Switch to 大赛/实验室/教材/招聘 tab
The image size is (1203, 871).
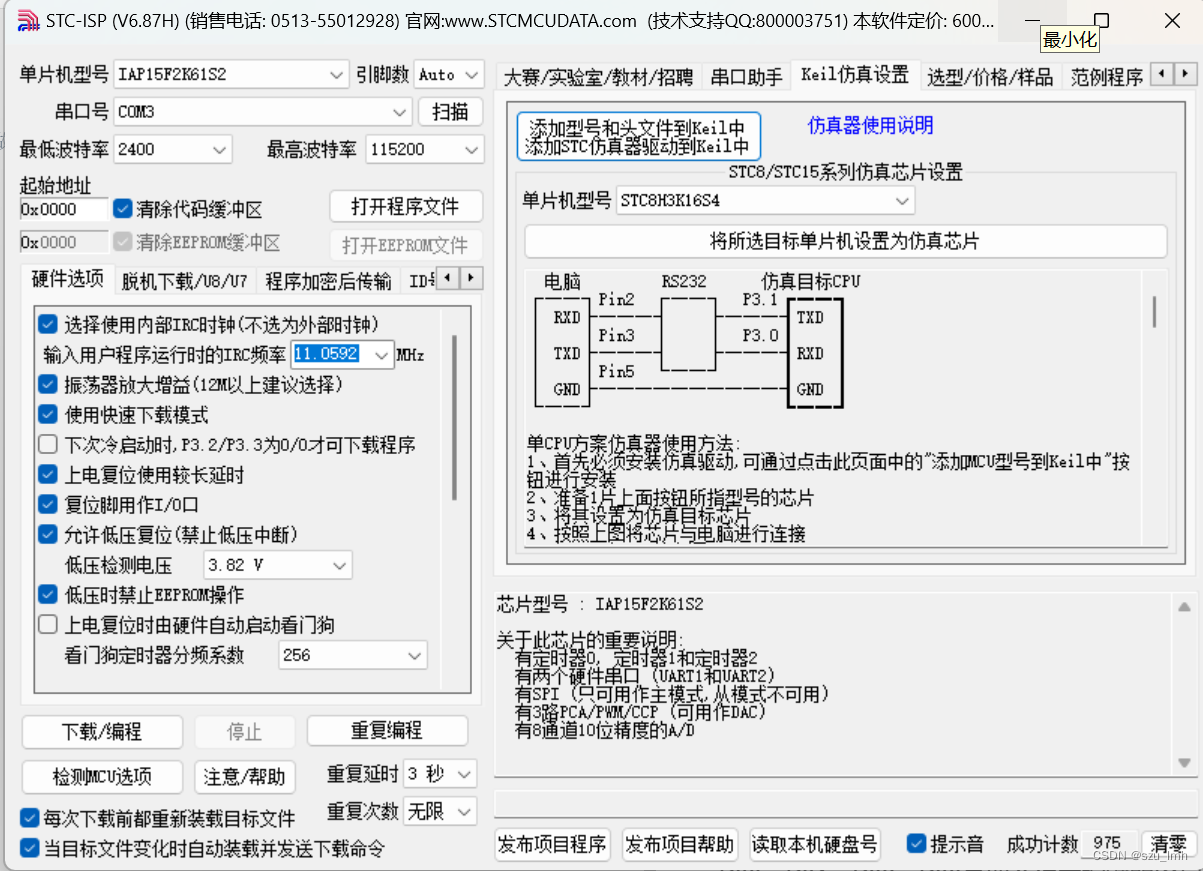[598, 77]
